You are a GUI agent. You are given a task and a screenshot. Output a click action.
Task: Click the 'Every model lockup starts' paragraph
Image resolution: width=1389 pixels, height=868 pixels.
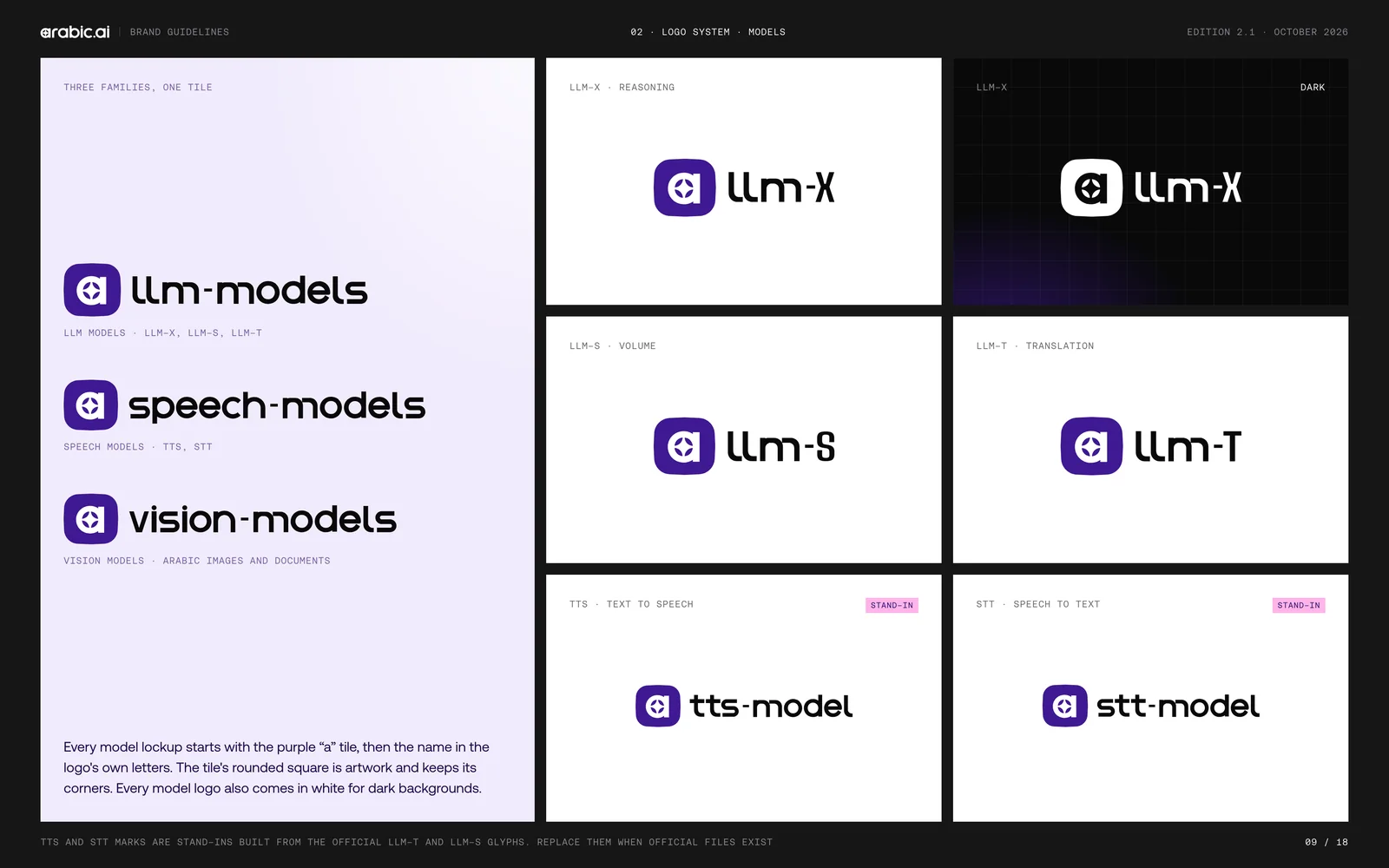tap(276, 767)
